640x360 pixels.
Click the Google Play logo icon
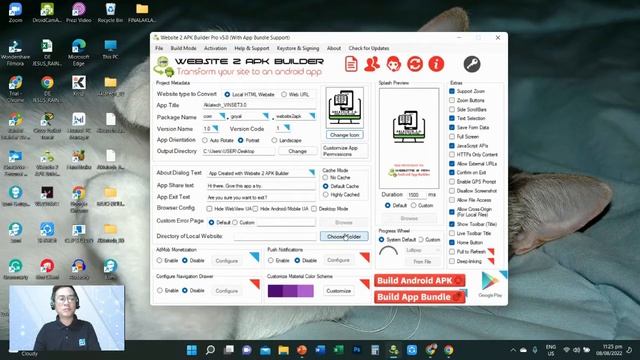click(x=490, y=281)
